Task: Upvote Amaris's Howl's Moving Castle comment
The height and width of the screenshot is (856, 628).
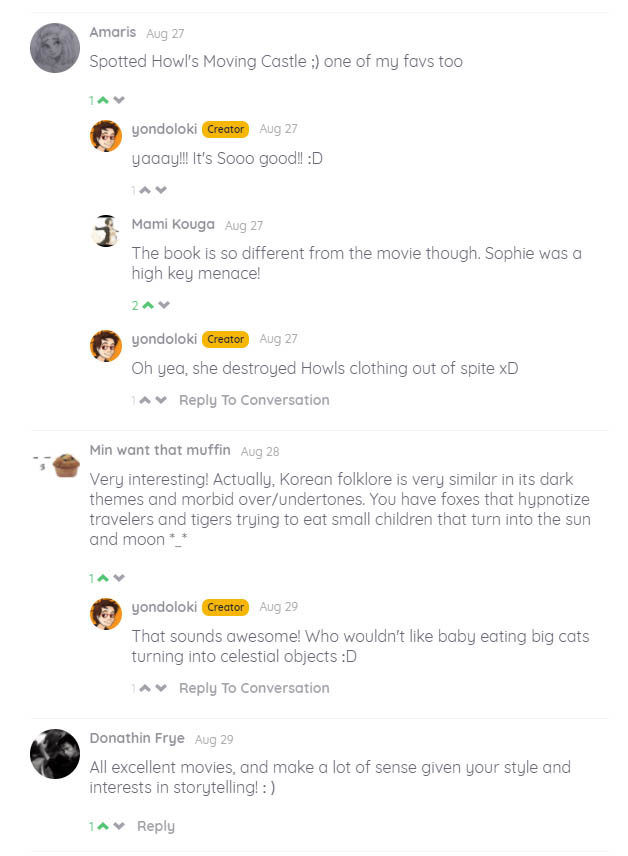Action: (103, 100)
